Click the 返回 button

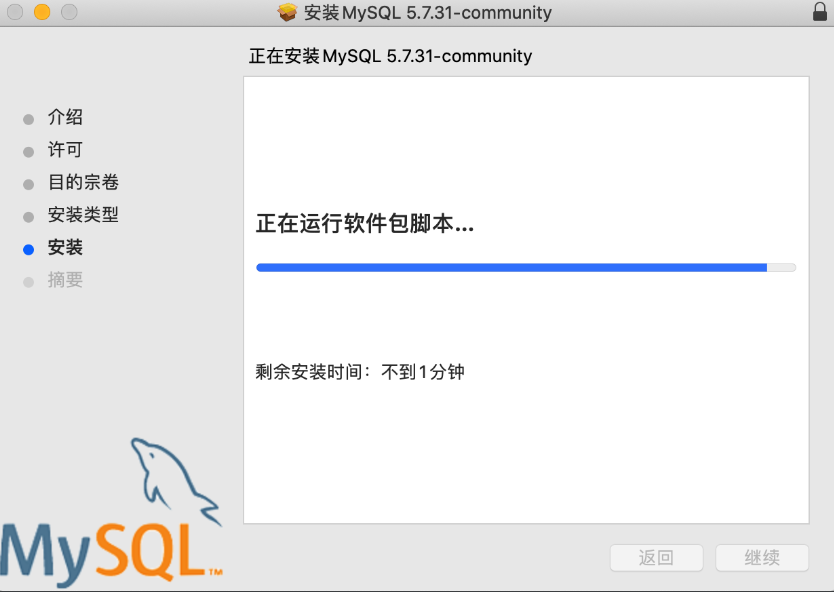coord(656,557)
